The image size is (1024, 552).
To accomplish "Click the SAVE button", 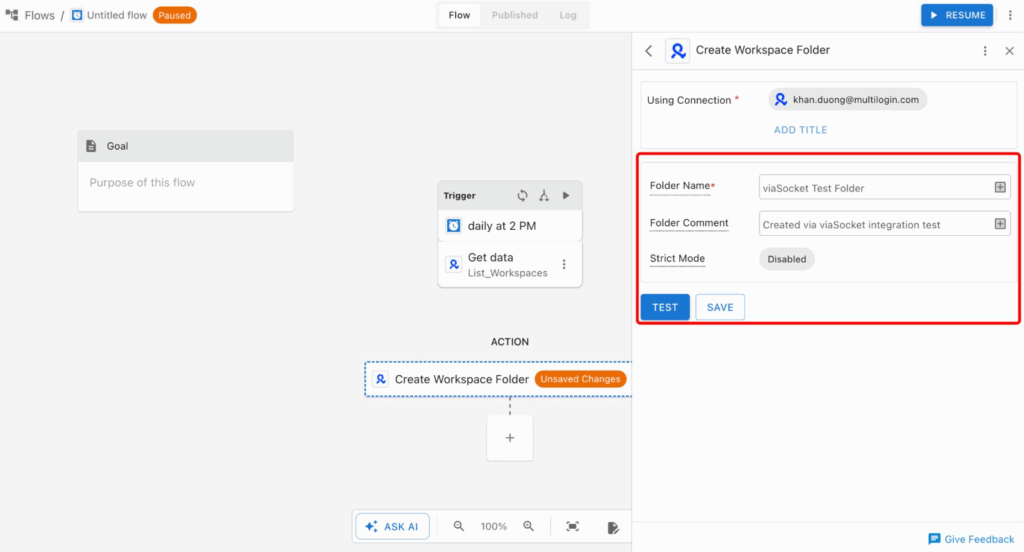I will click(720, 307).
